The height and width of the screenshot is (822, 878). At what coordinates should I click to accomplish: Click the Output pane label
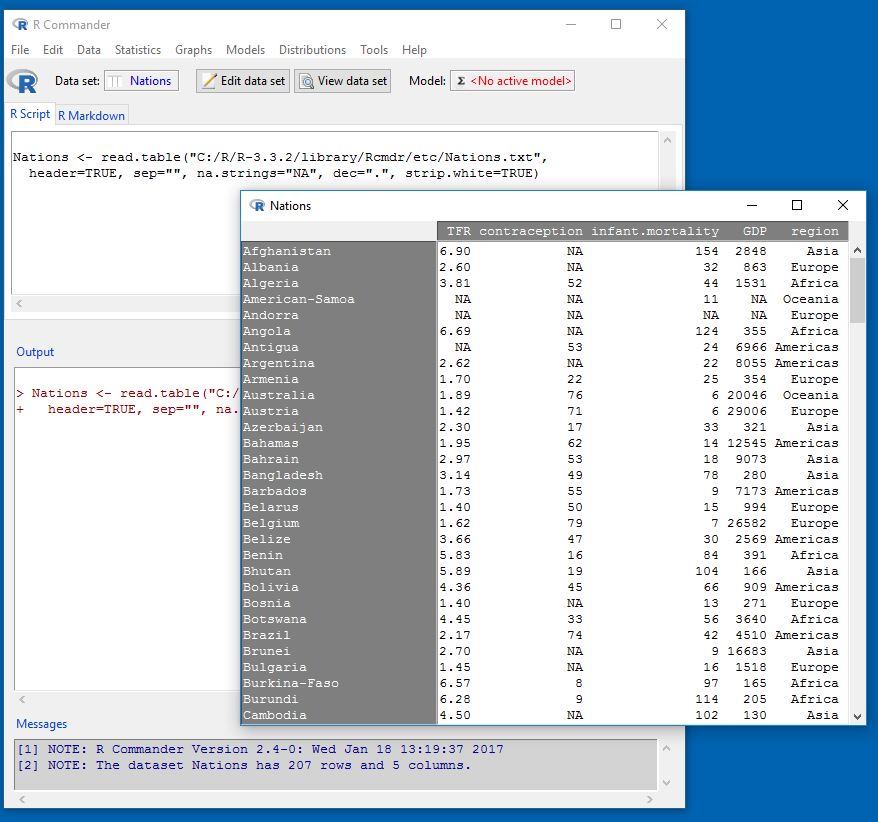35,352
